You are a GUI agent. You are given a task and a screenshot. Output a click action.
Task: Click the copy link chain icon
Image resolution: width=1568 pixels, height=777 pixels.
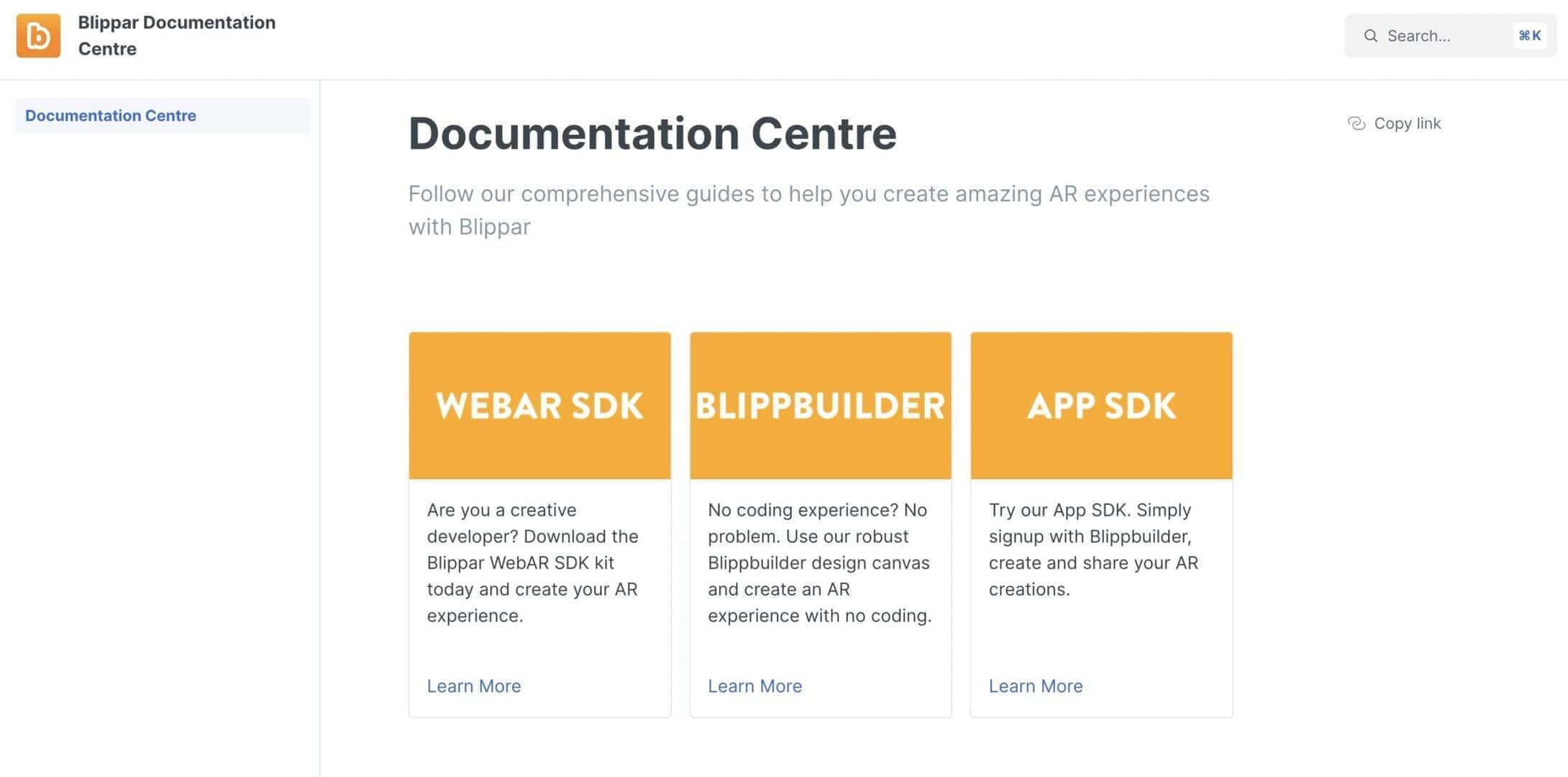pyautogui.click(x=1356, y=124)
